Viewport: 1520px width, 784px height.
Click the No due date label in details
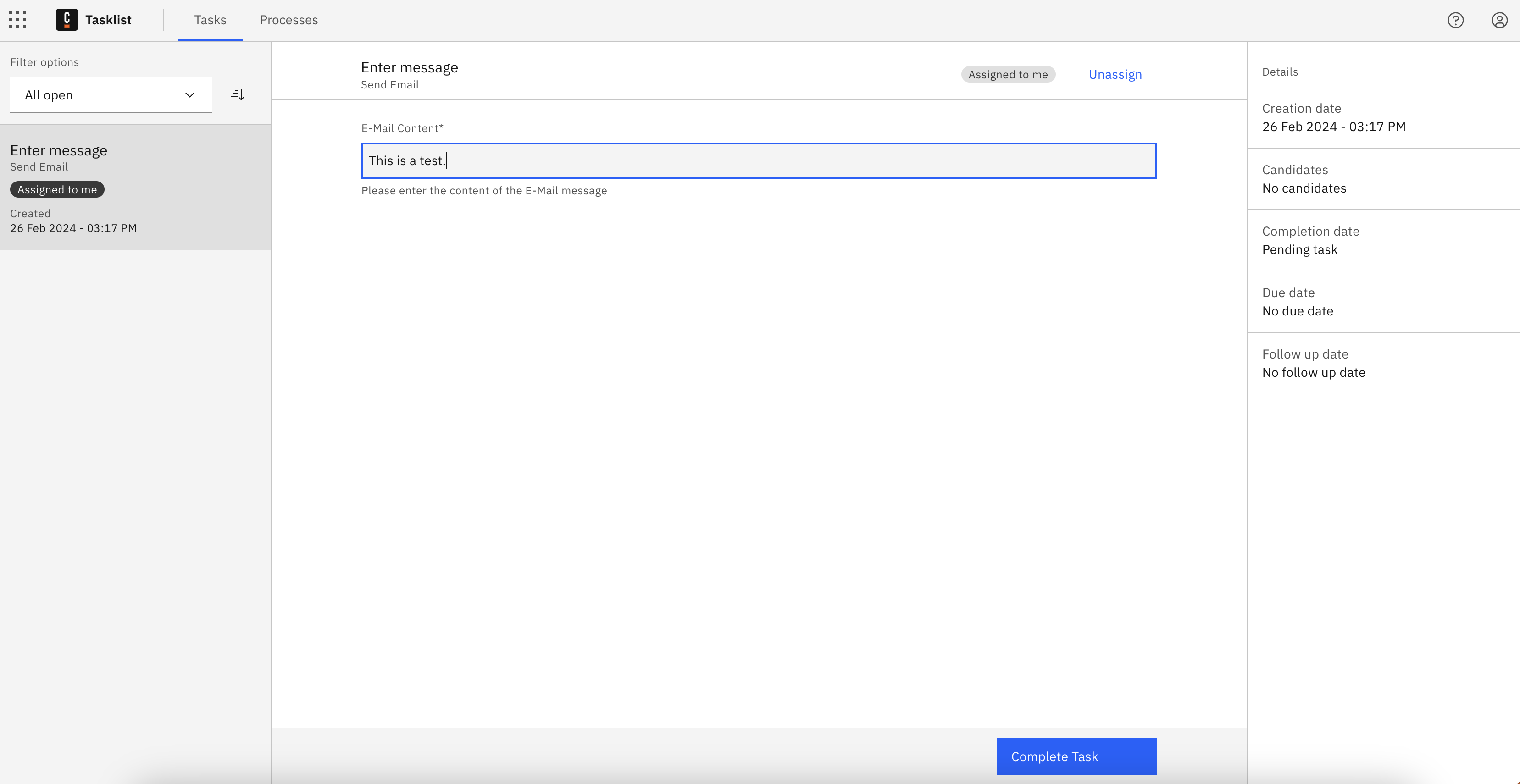pos(1297,310)
